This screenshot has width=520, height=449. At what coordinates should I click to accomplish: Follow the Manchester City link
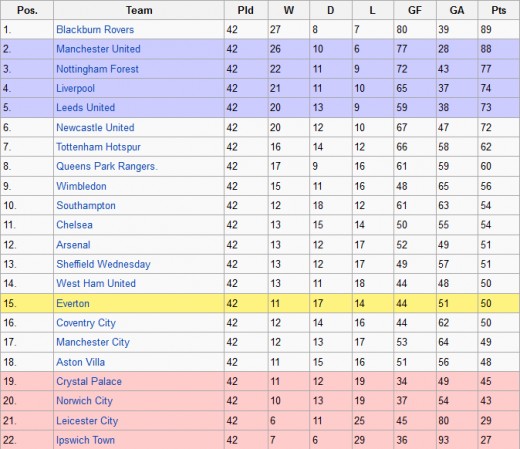point(93,342)
